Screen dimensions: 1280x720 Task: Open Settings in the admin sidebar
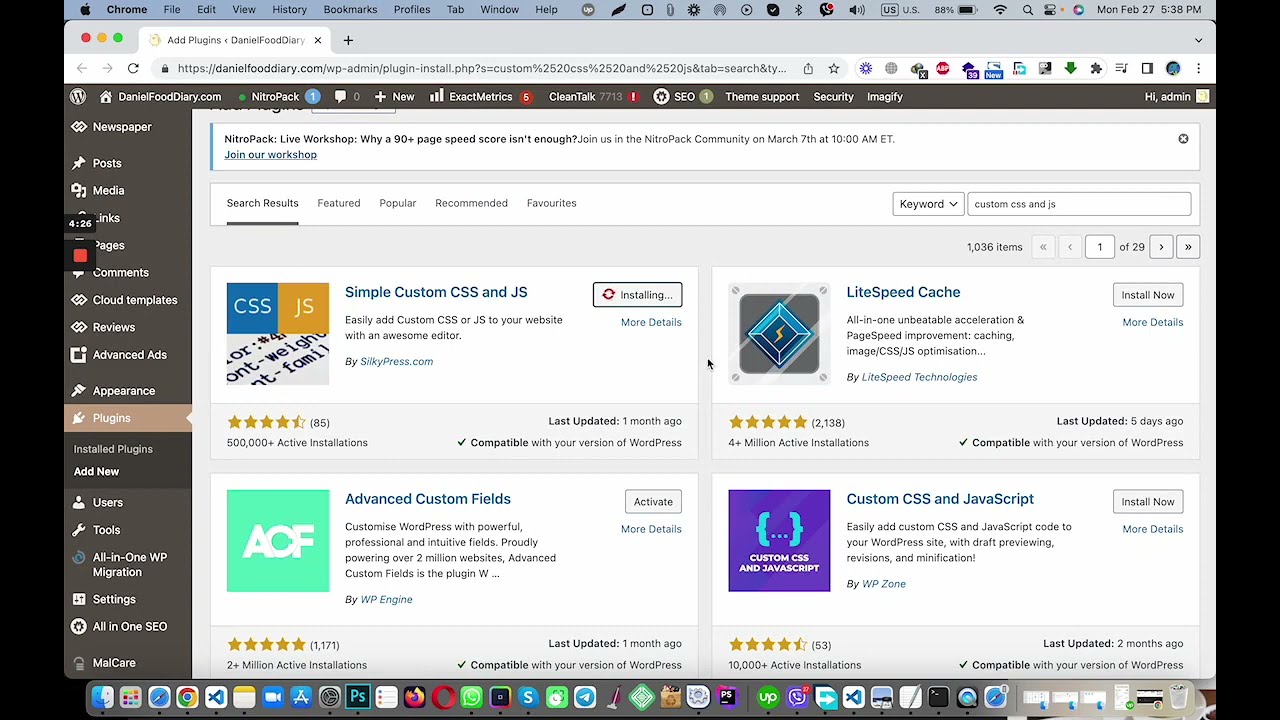(x=114, y=599)
